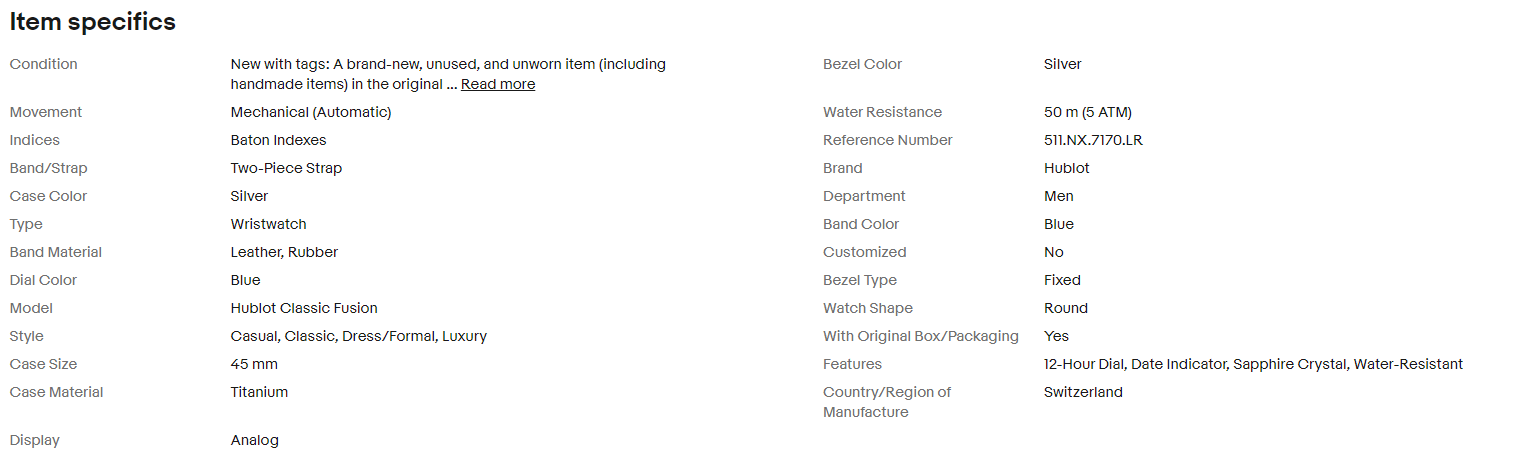Click the "Switzerland" manufacture country value
This screenshot has width=1517, height=460.
[x=1083, y=392]
